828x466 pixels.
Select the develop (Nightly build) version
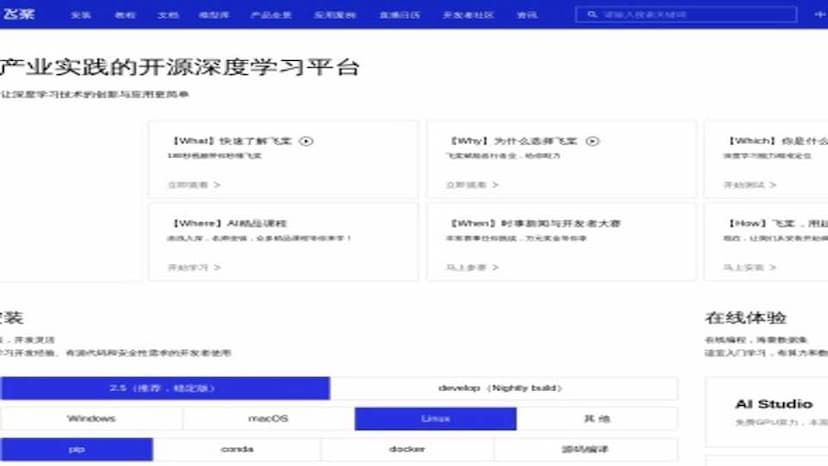[504, 388]
